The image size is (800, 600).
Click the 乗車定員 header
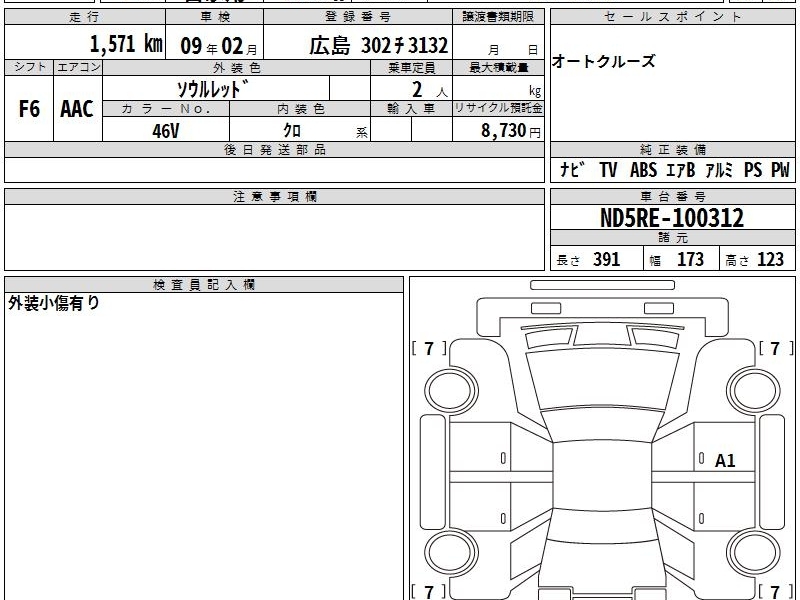pos(411,68)
